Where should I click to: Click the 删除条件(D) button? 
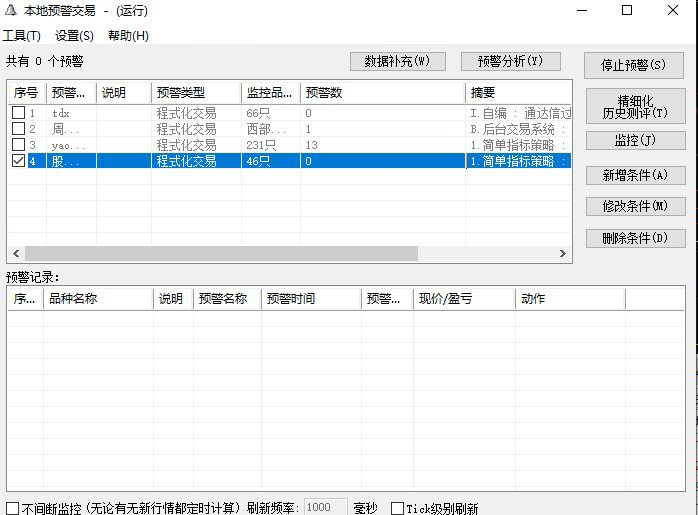click(636, 238)
